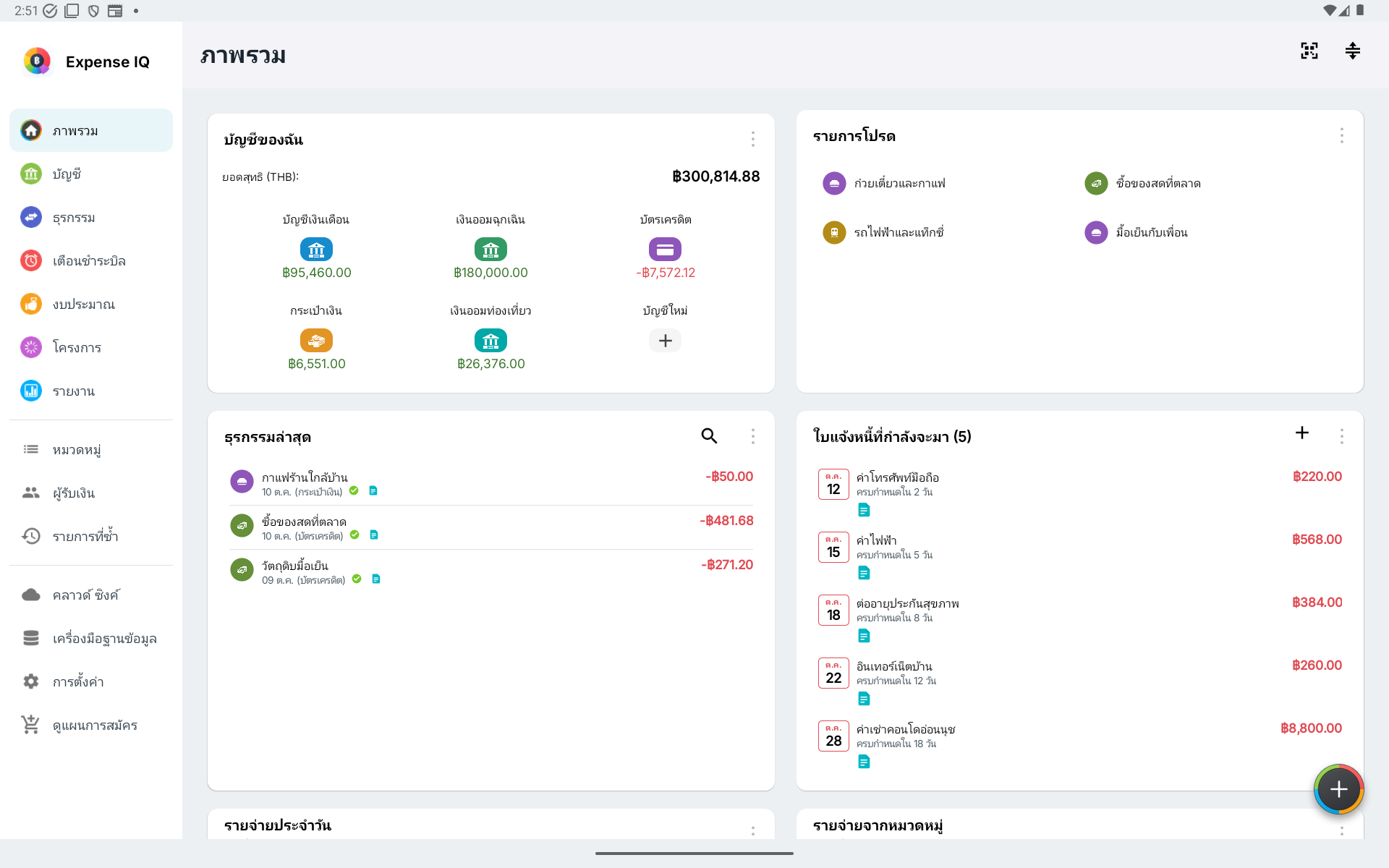This screenshot has width=1389, height=868.
Task: Open transaction กาแฟร้านใกล้บ้าน
Action: pyautogui.click(x=491, y=483)
